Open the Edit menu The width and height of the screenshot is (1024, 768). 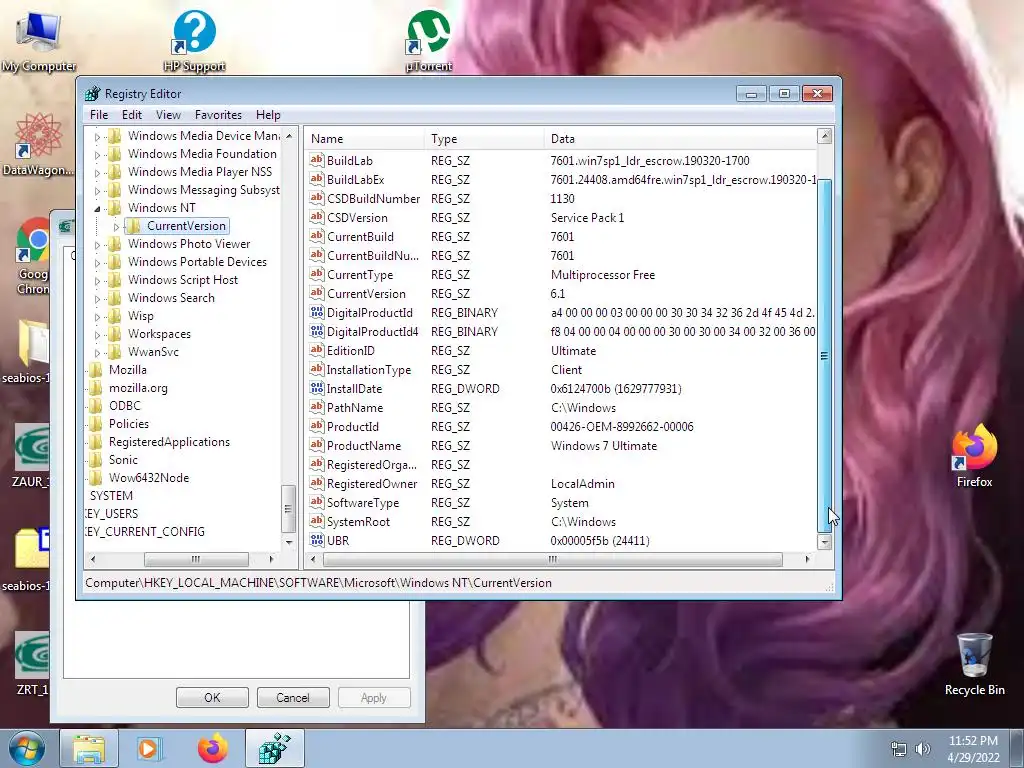(131, 114)
